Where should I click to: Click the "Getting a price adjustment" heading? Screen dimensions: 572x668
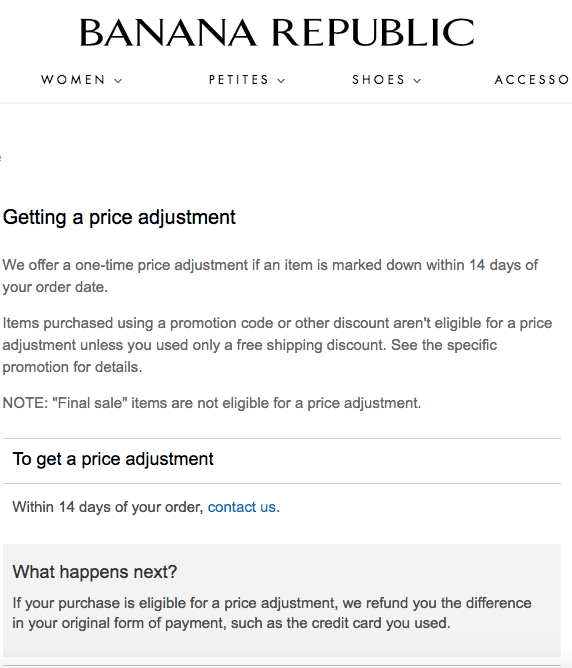(x=119, y=217)
